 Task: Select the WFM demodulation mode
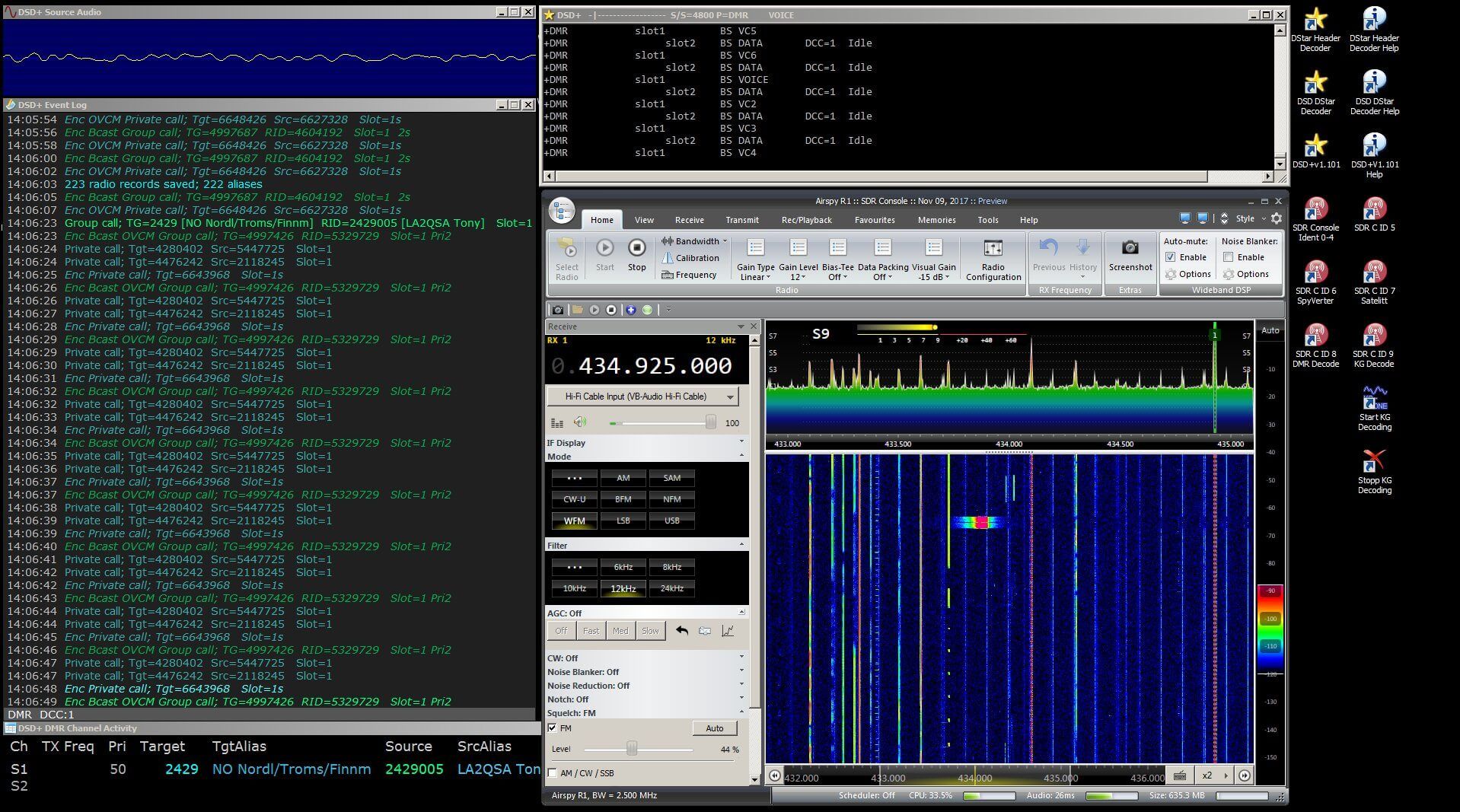click(x=573, y=521)
